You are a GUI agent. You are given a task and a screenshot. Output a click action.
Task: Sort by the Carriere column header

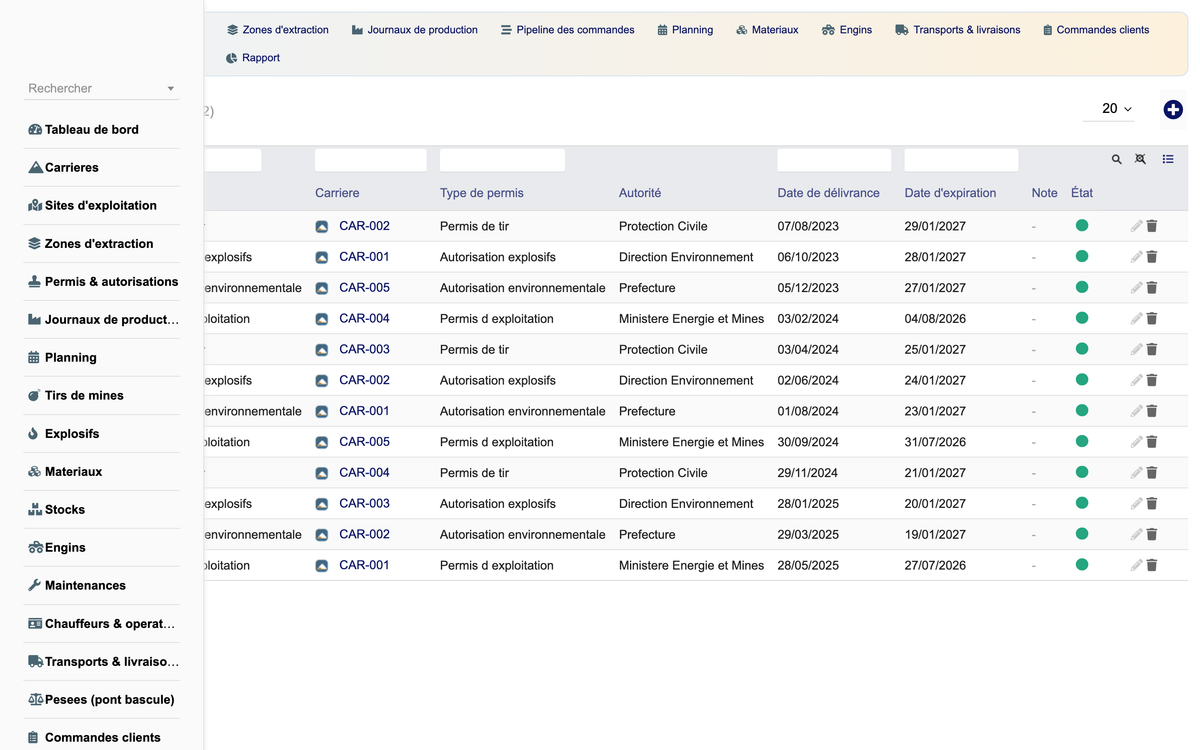(337, 193)
